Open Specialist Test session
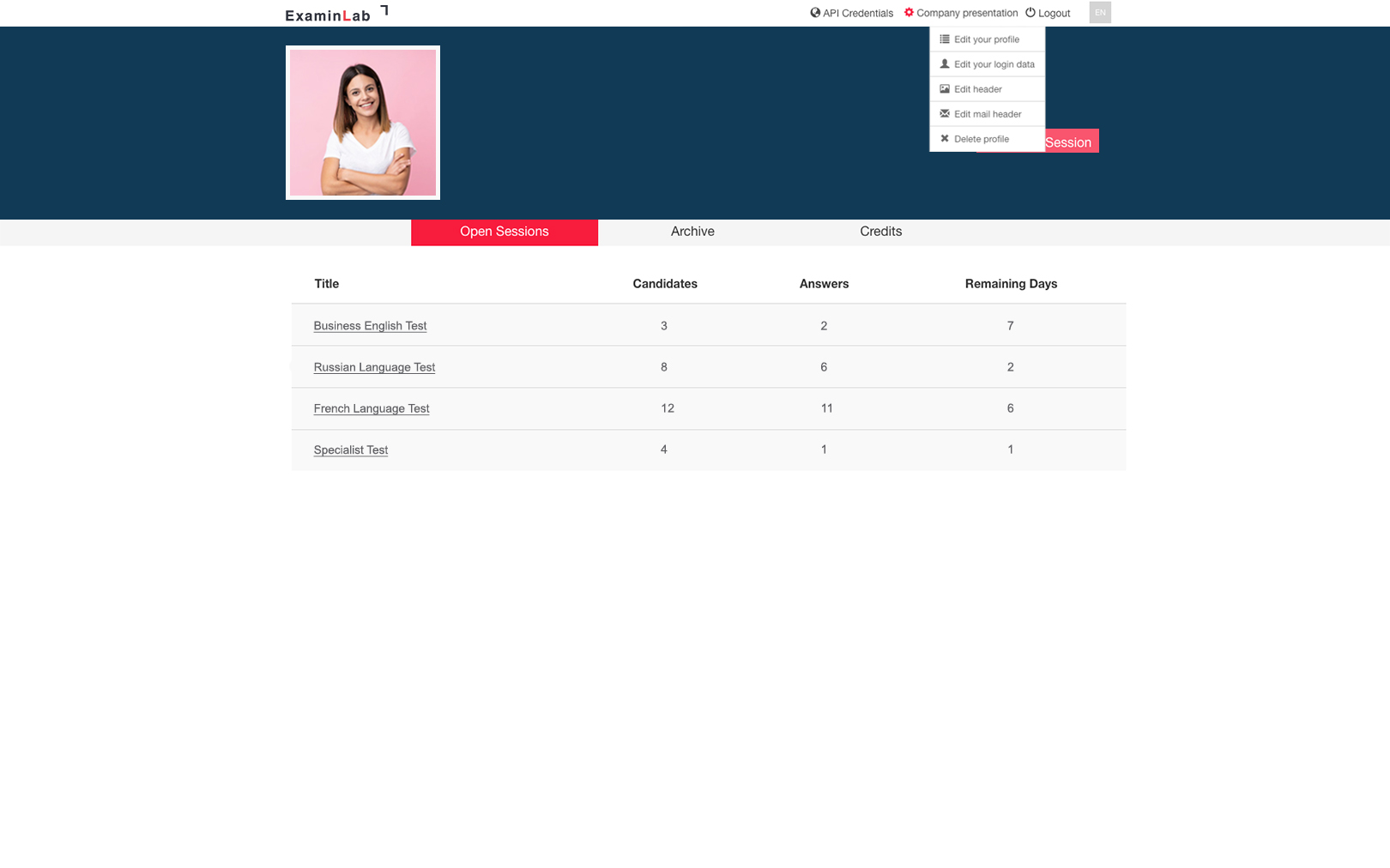This screenshot has width=1390, height=868. coord(351,450)
